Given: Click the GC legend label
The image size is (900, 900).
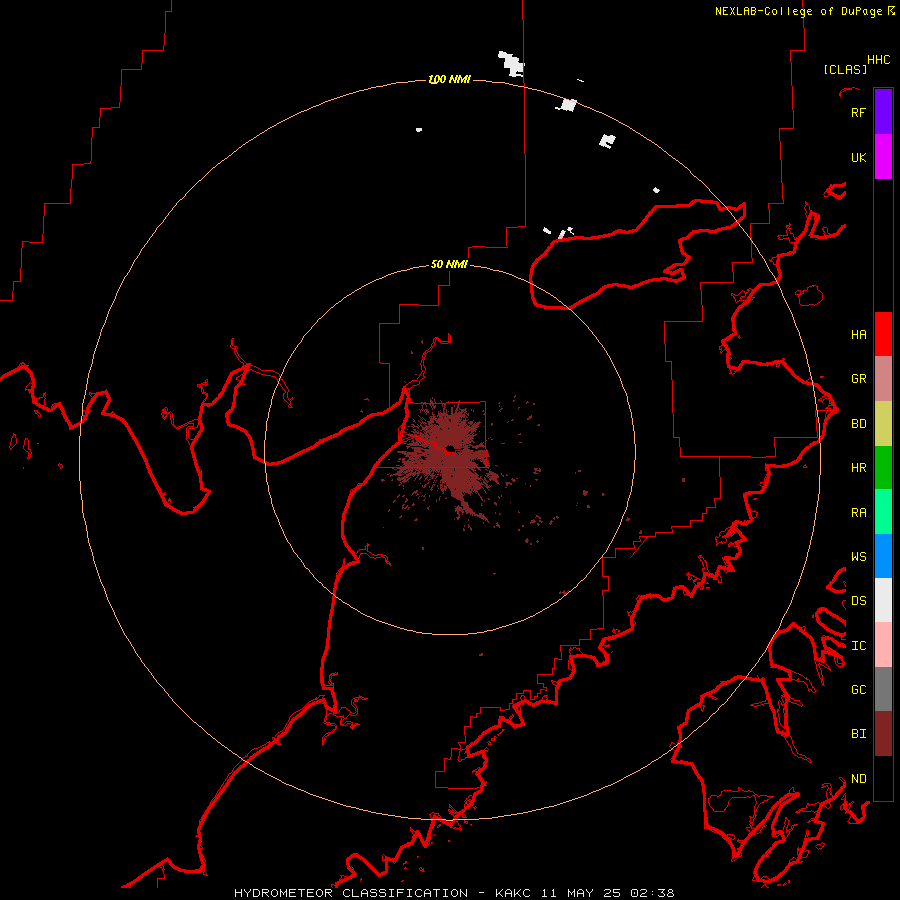Looking at the screenshot, I should 859,690.
